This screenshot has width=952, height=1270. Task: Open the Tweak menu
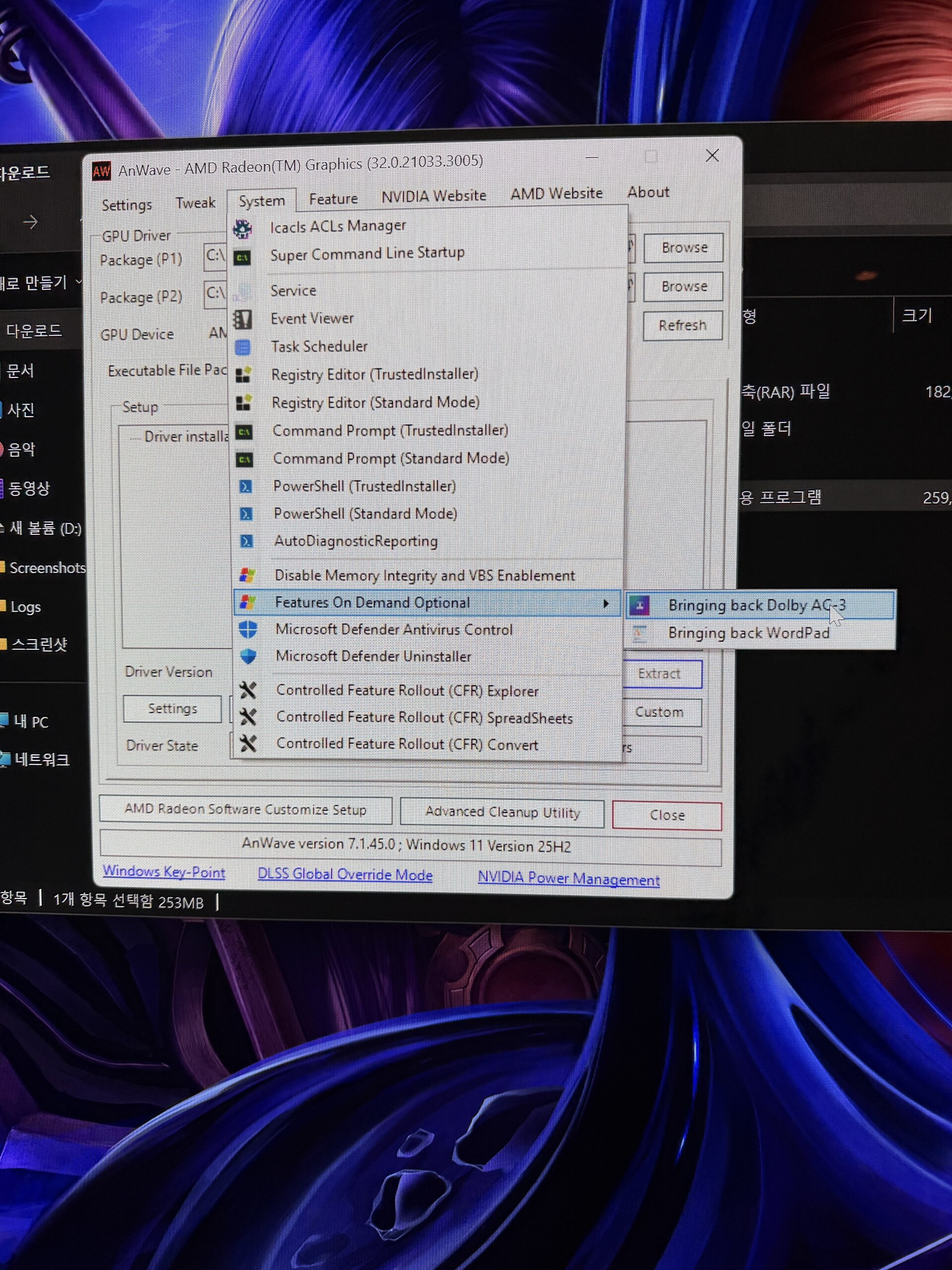coord(195,203)
